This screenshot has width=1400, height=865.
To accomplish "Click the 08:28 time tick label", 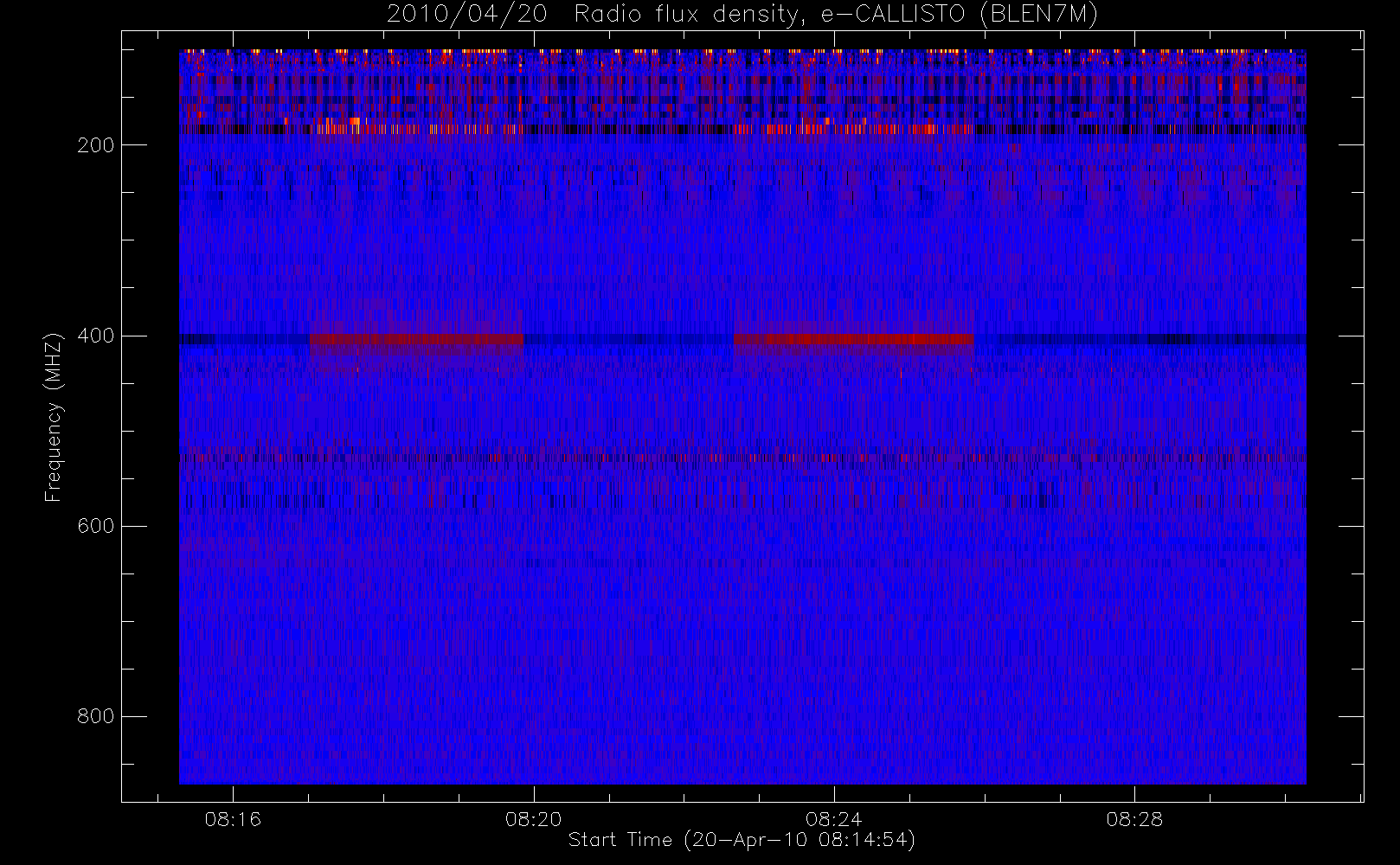I will click(x=1134, y=819).
